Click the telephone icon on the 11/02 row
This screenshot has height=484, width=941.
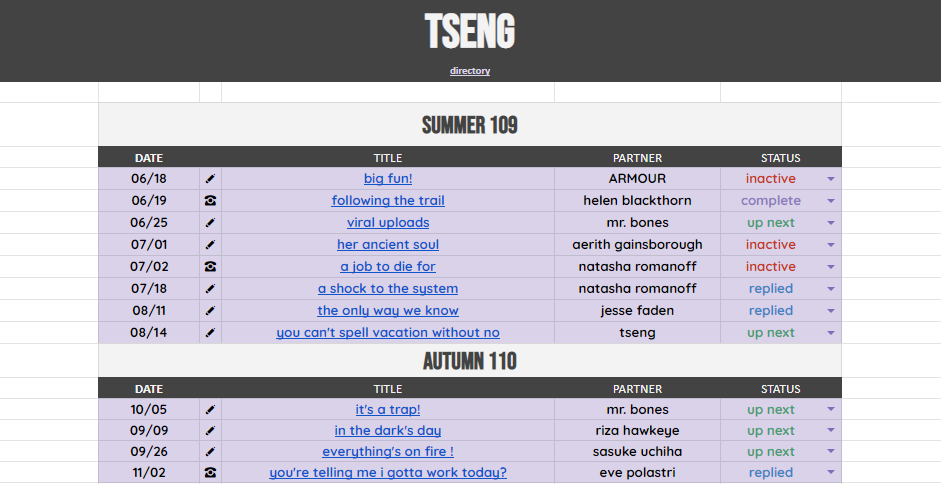click(210, 473)
